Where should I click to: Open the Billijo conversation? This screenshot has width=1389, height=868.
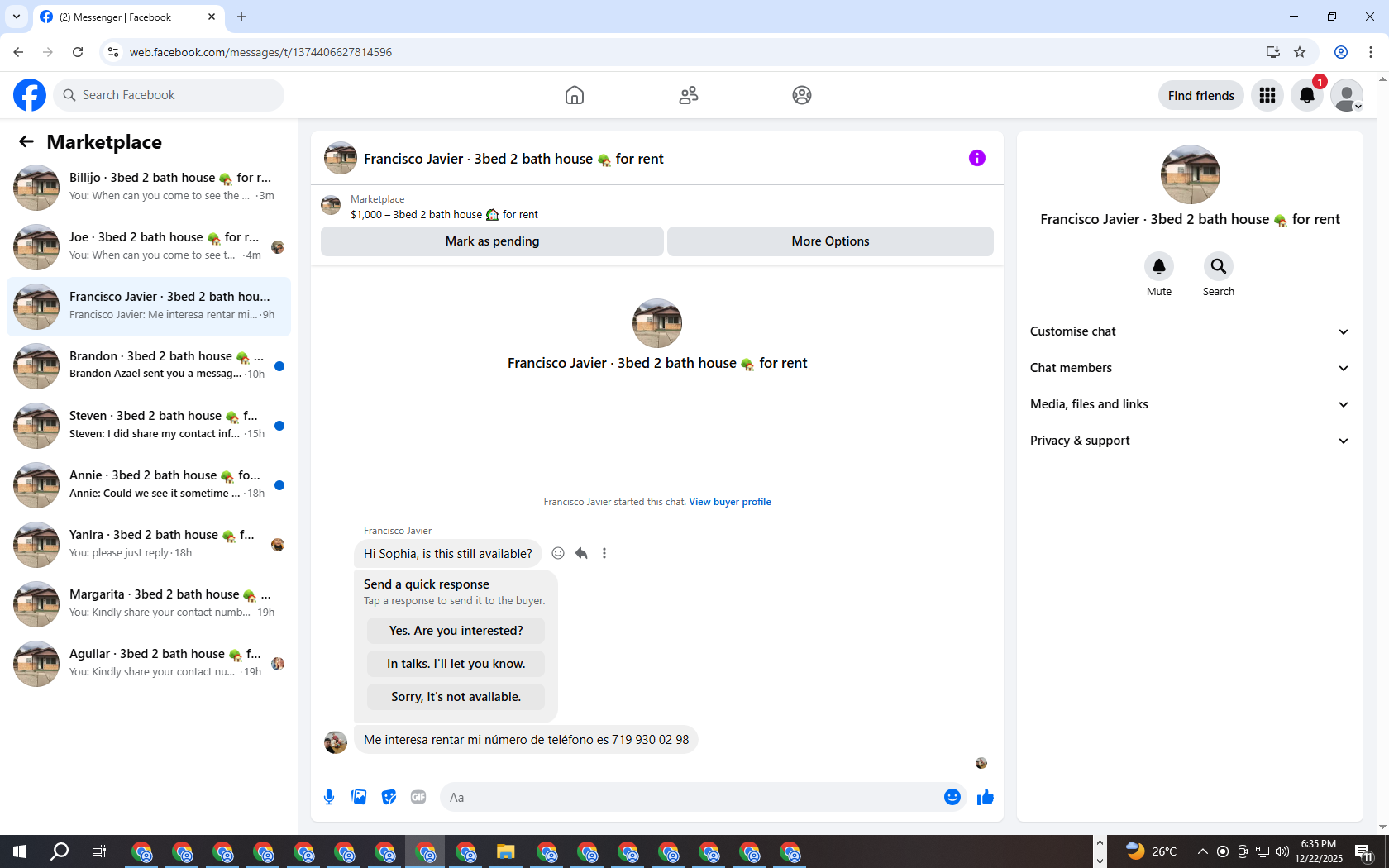point(149,188)
